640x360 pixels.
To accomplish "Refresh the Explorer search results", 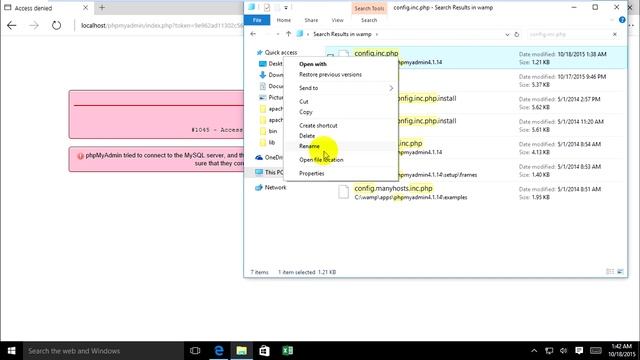I will tap(517, 35).
